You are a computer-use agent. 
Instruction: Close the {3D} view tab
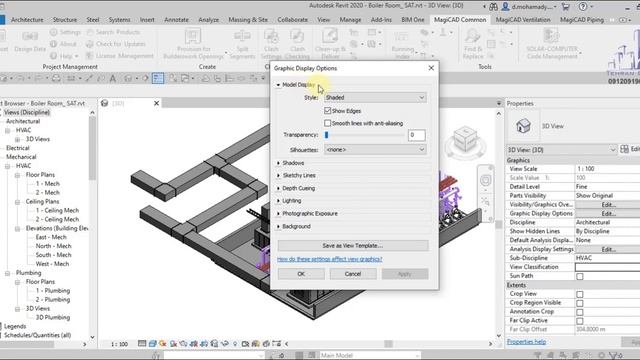point(156,103)
